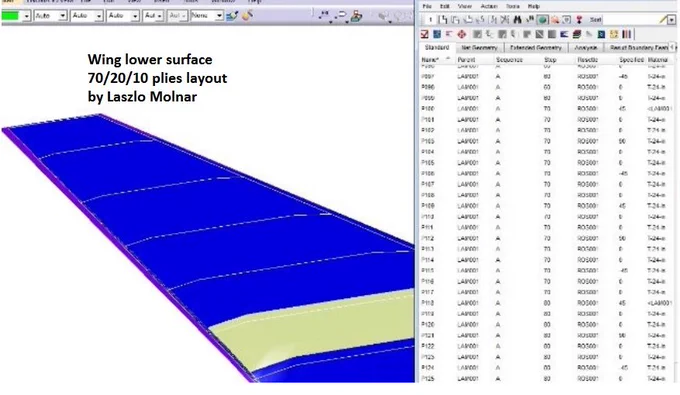Screen dimensions: 680x395
Task: Open the first Auto dropdown in graphic properties
Action: point(62,16)
